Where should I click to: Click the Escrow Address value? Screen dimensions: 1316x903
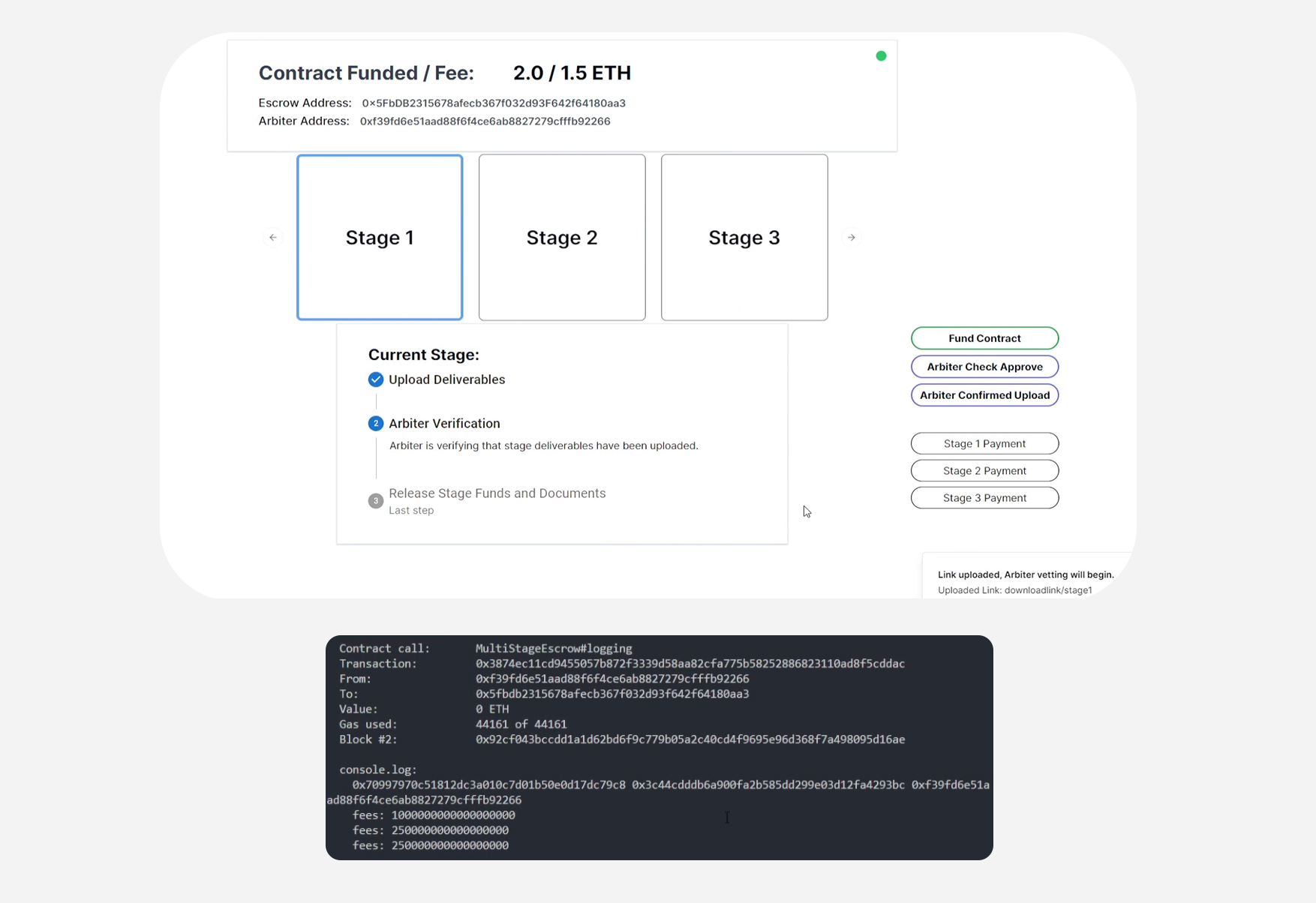point(494,103)
